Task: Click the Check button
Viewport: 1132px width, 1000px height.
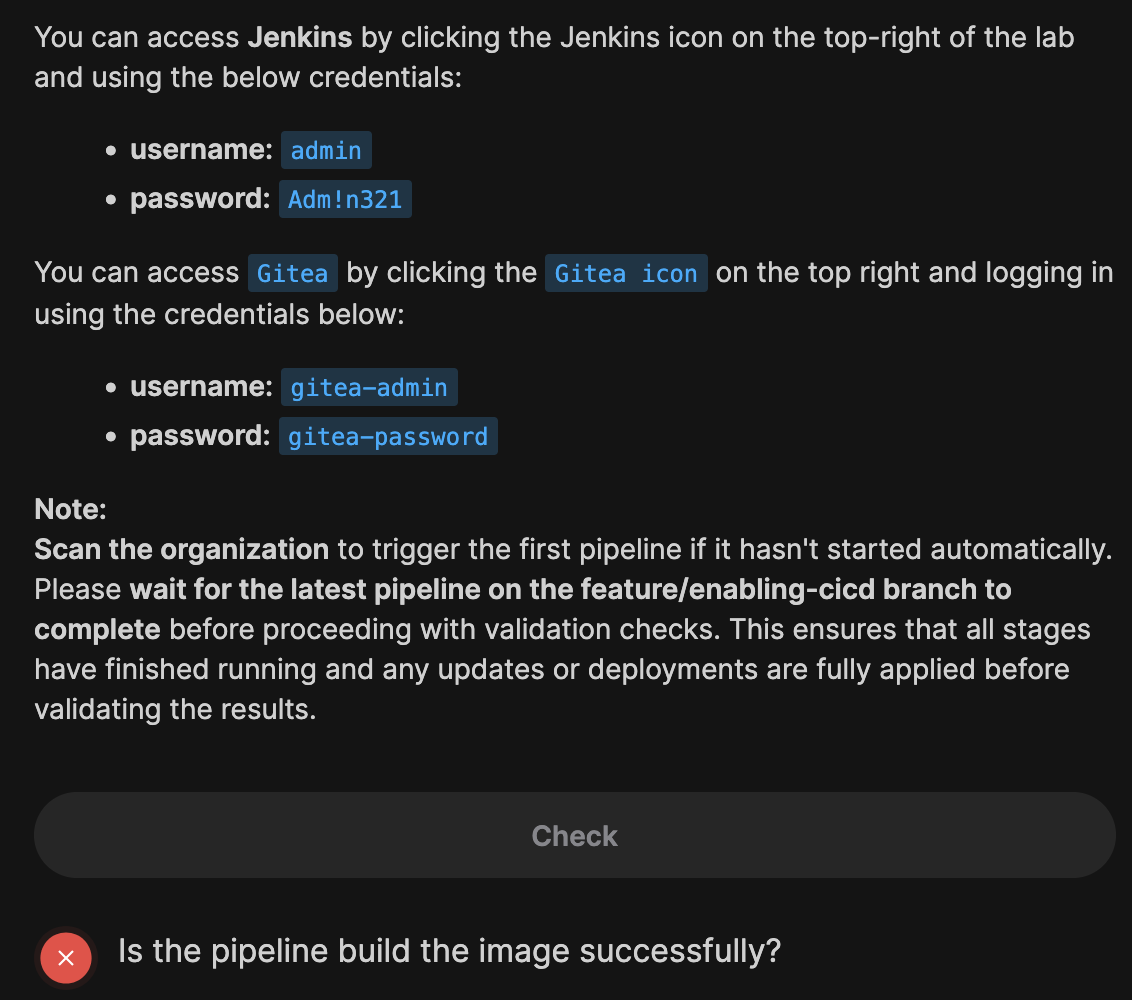Action: tap(574, 836)
